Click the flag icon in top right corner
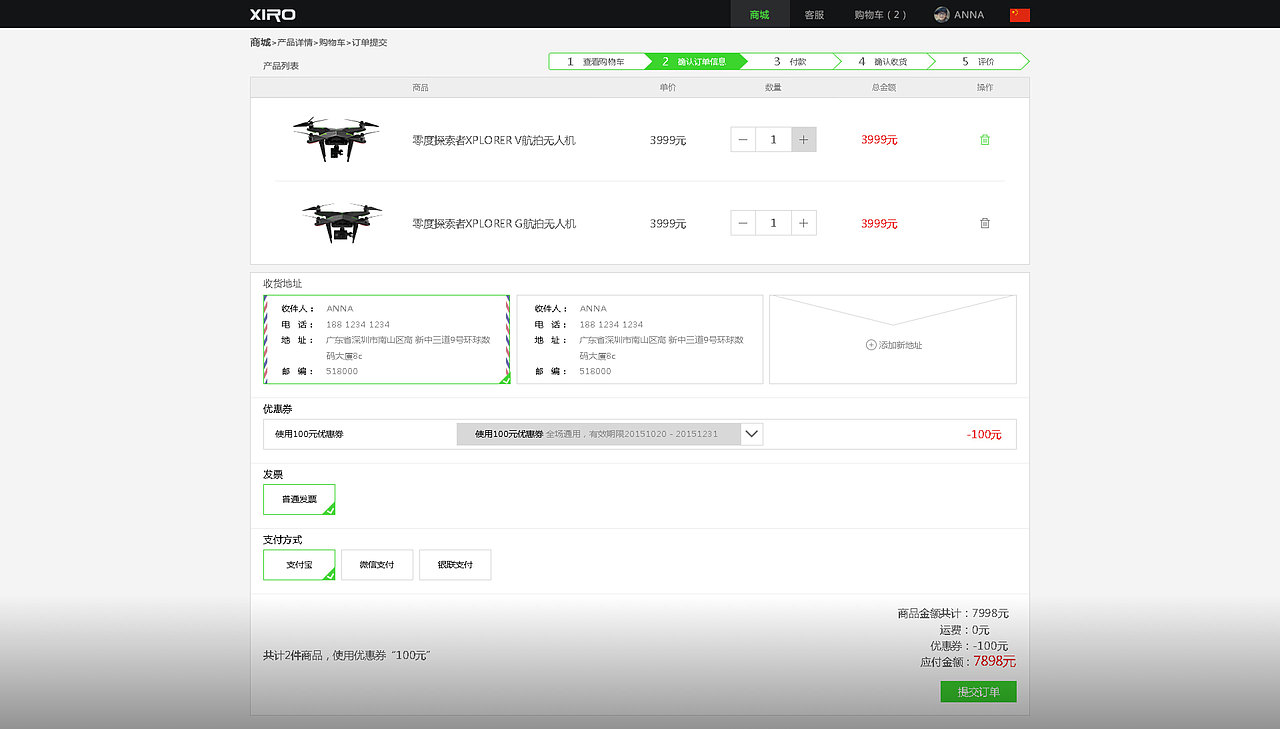This screenshot has width=1280, height=729. [x=1019, y=14]
